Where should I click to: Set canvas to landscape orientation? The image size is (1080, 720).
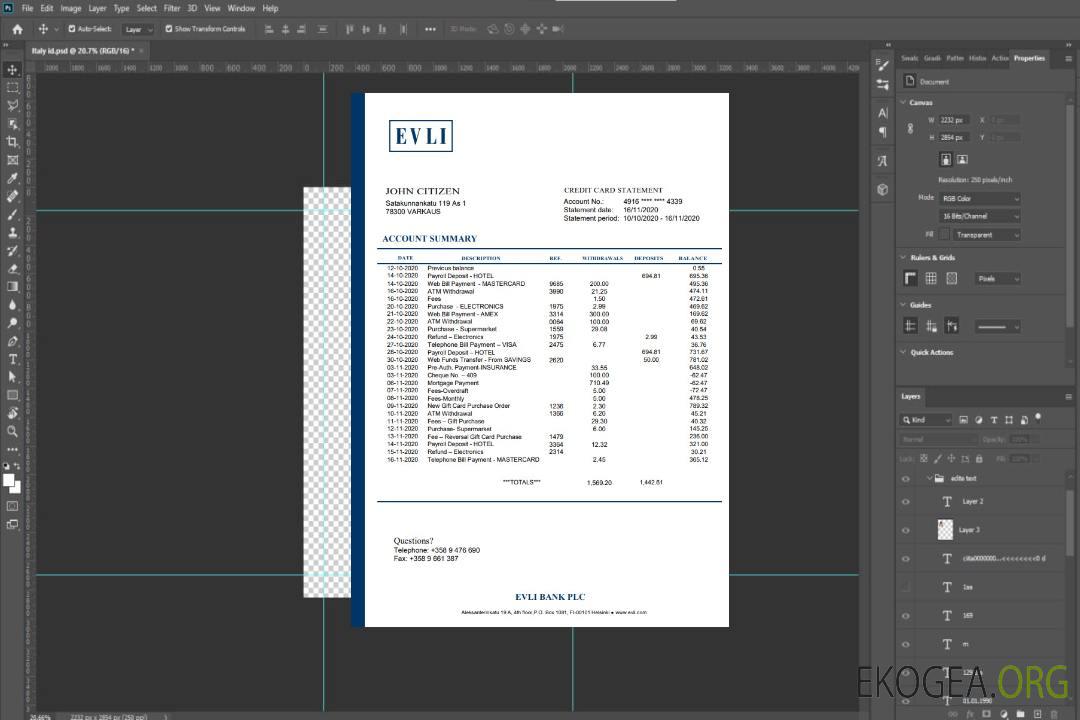coord(962,160)
